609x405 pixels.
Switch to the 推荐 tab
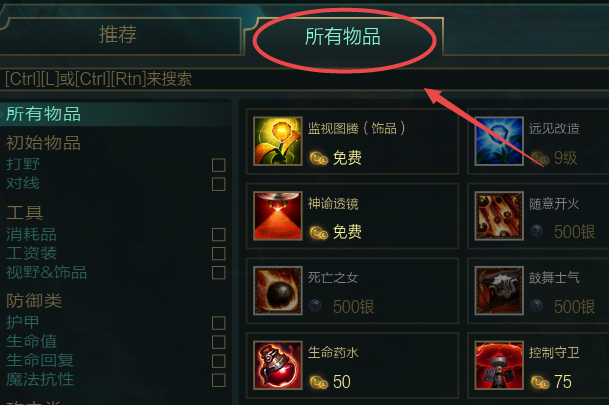tap(118, 35)
